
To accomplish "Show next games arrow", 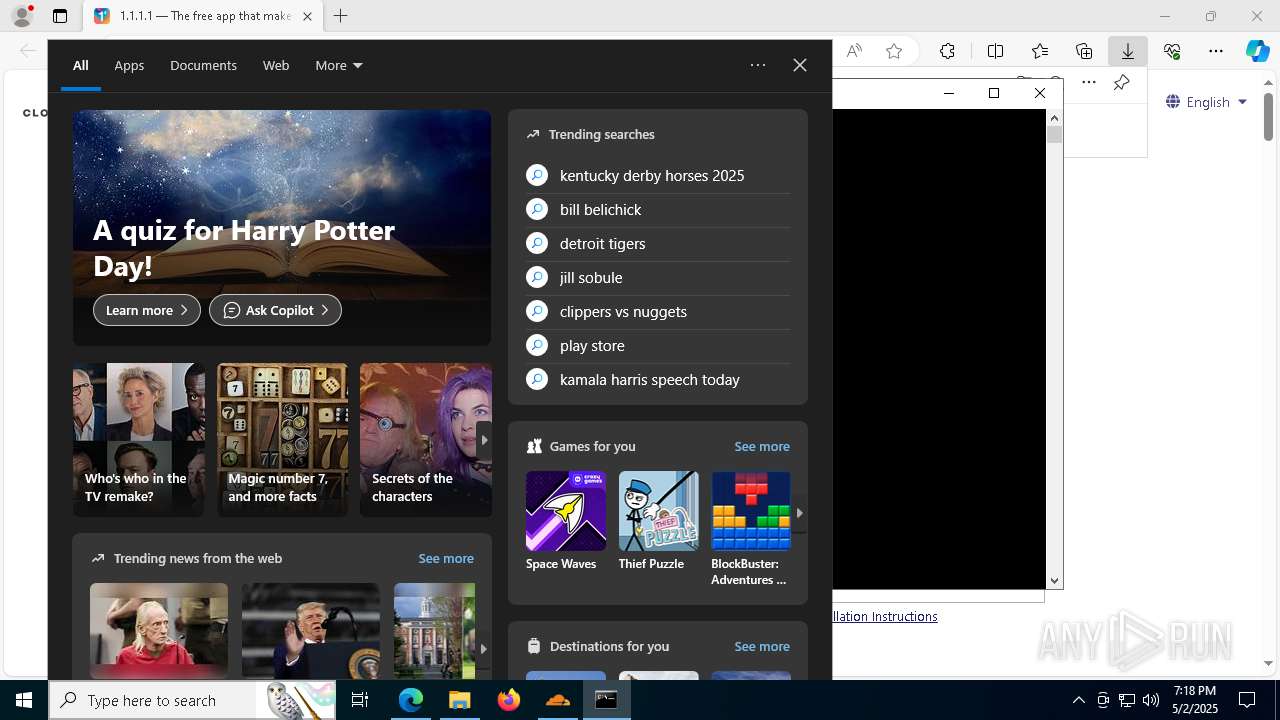I will 799,513.
